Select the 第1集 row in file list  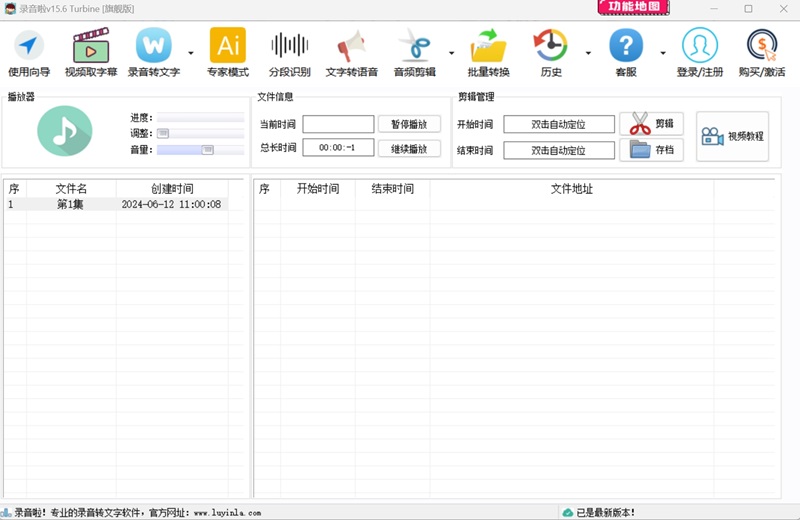point(71,204)
